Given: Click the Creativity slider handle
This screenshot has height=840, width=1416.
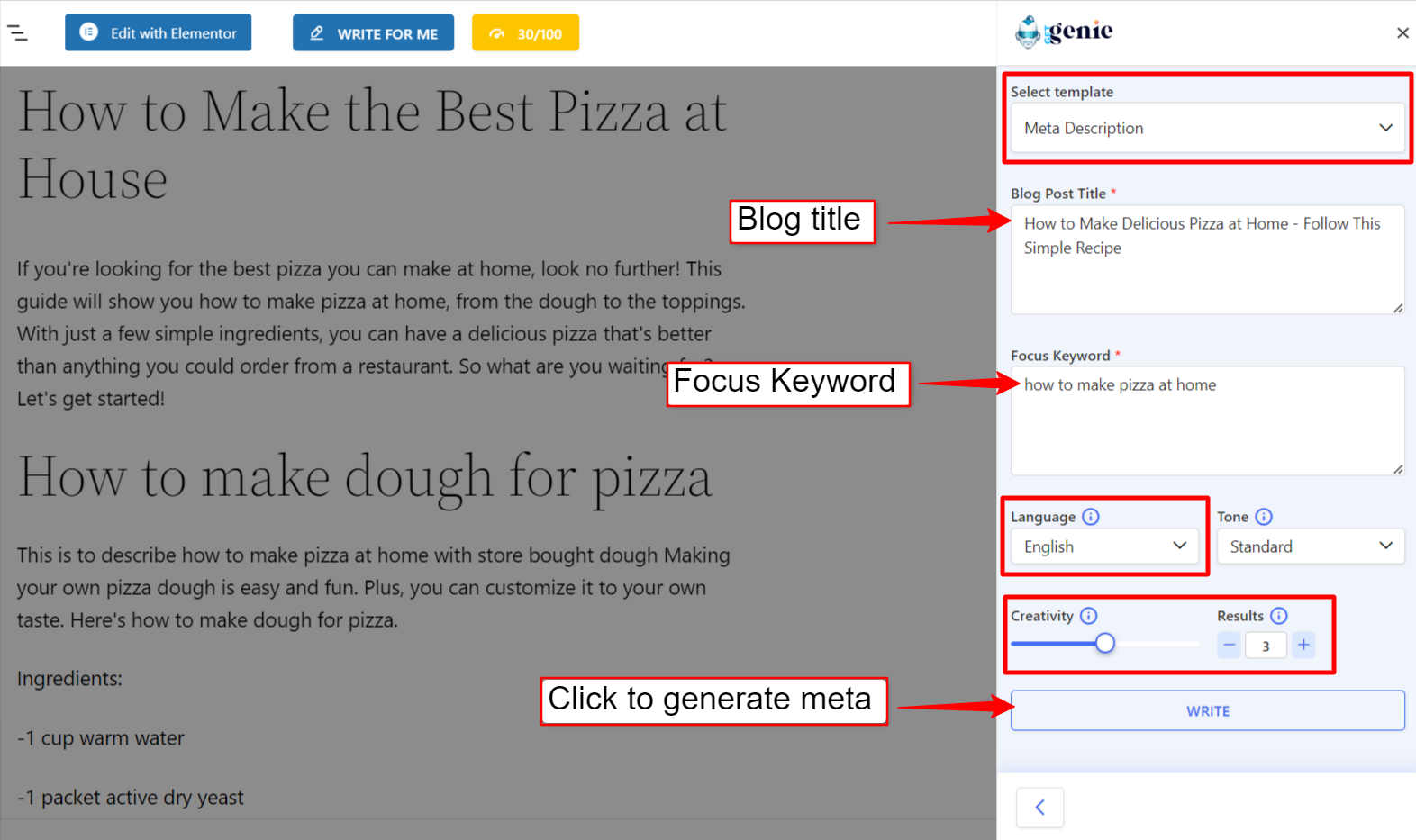Looking at the screenshot, I should (x=1105, y=643).
